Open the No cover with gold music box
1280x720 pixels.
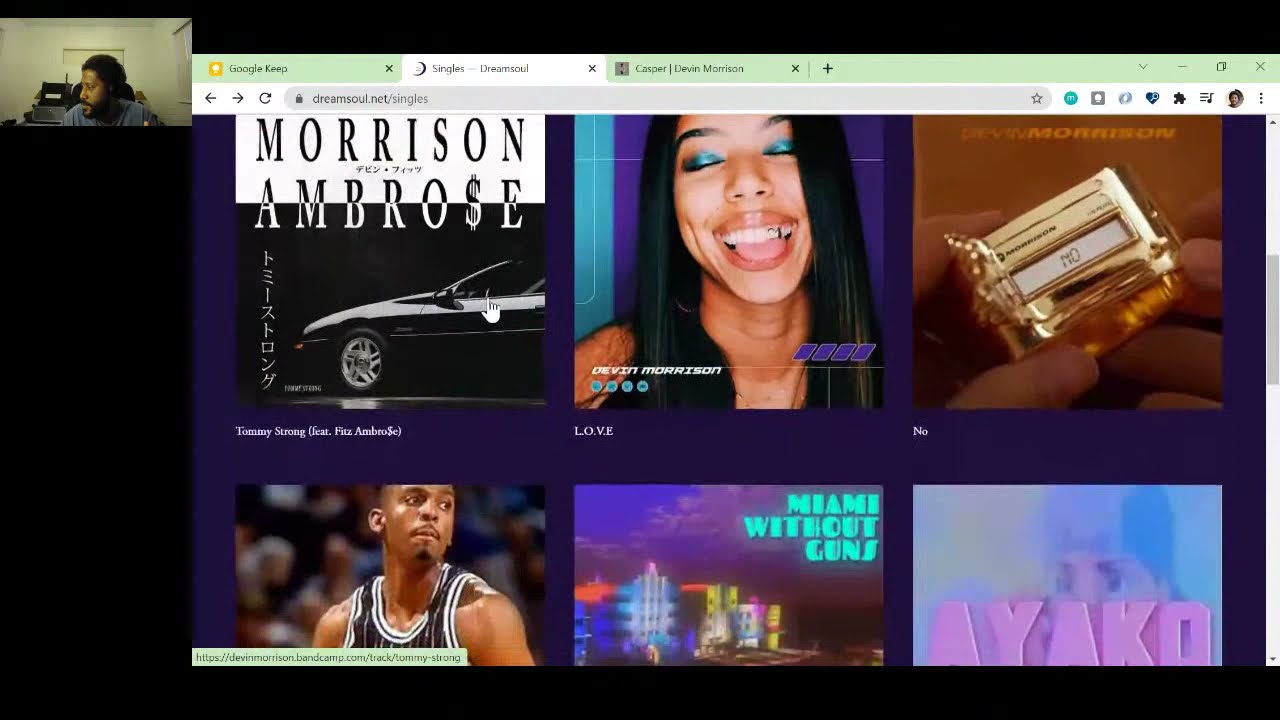click(x=1067, y=261)
